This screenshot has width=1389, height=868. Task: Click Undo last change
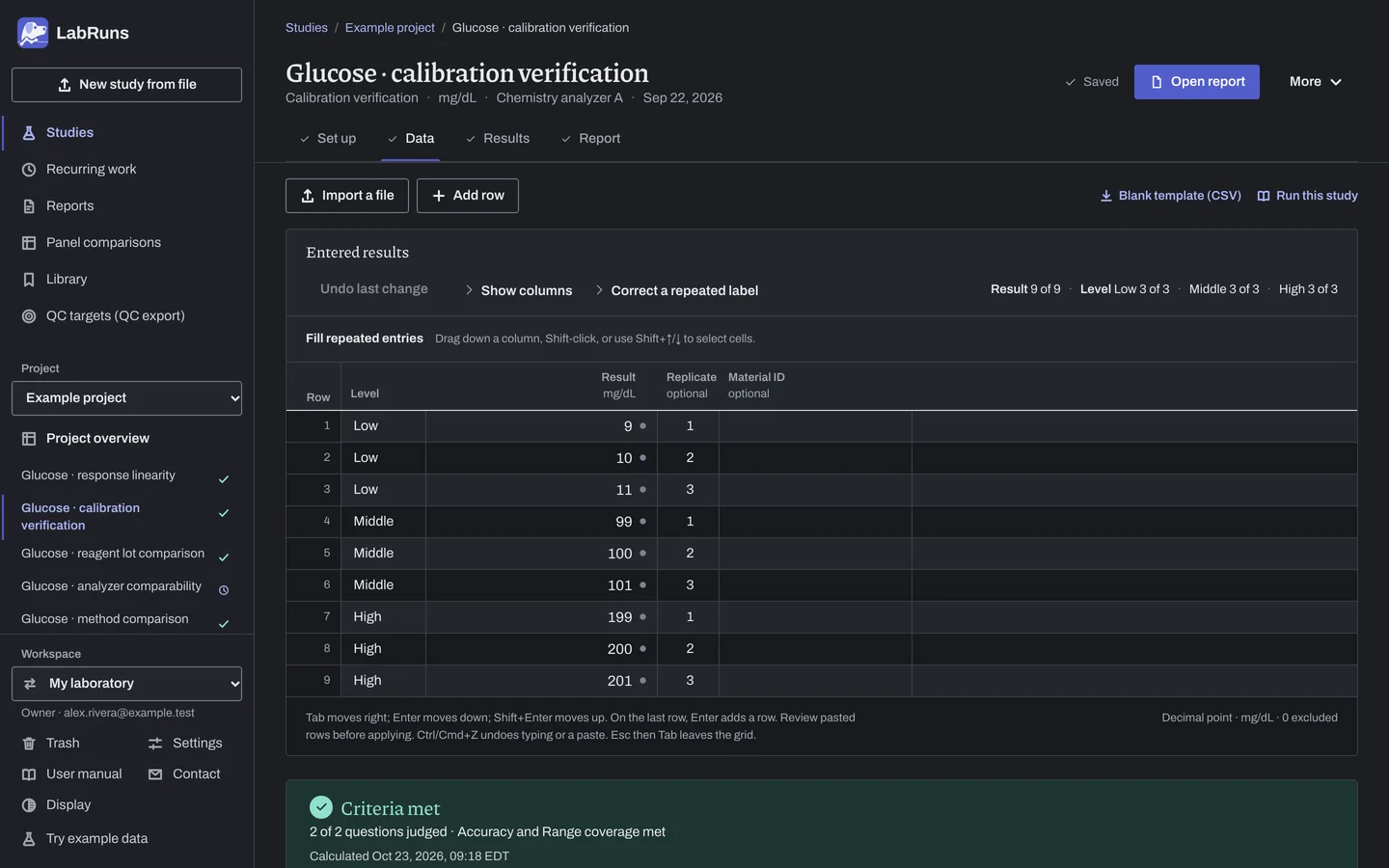click(x=374, y=289)
